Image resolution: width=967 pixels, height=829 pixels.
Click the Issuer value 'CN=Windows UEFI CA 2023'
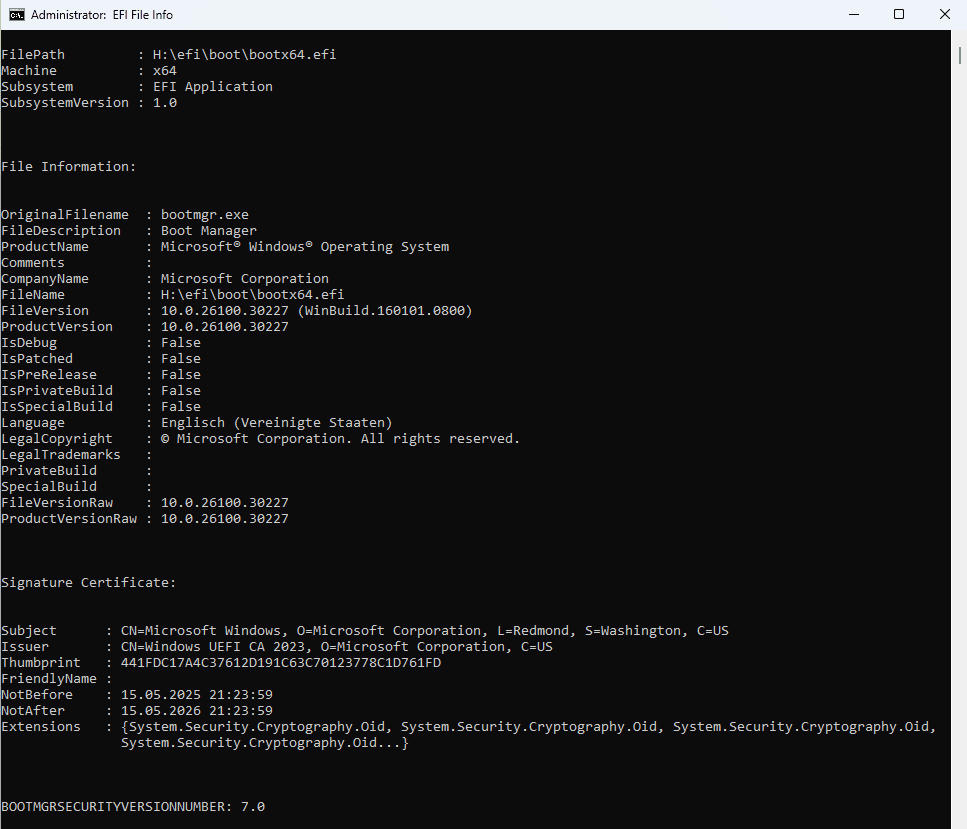click(213, 646)
